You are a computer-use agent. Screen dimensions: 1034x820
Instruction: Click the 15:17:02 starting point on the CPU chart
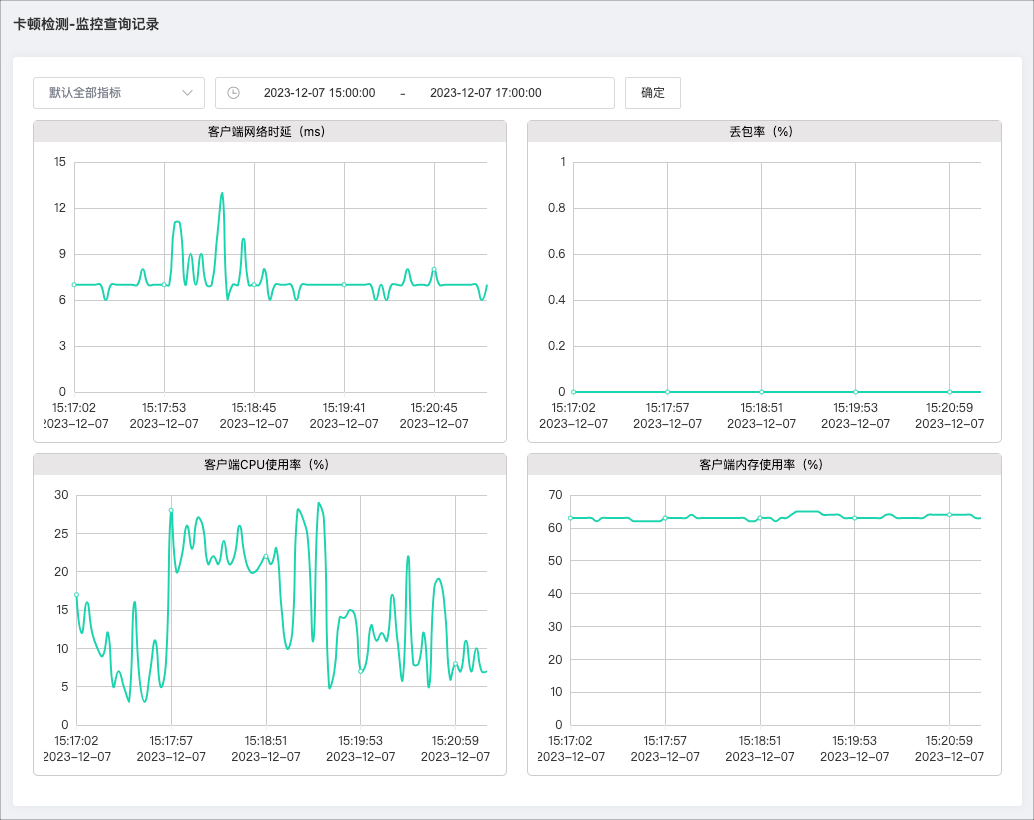76,595
